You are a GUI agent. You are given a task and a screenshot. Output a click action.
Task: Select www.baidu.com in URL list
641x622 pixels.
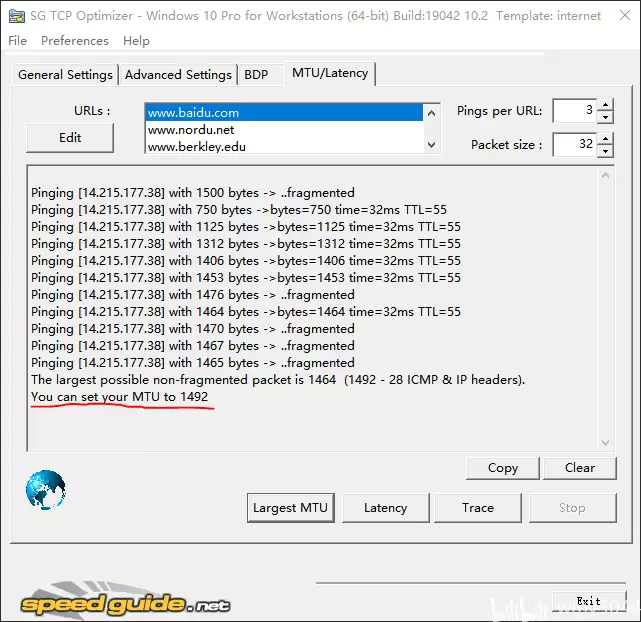[284, 112]
